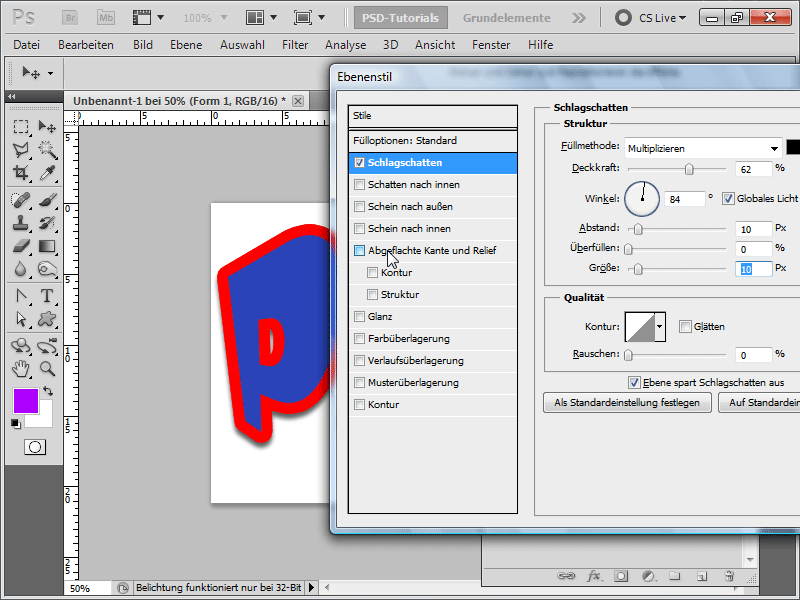
Task: Click the link layers icon
Action: 566,576
